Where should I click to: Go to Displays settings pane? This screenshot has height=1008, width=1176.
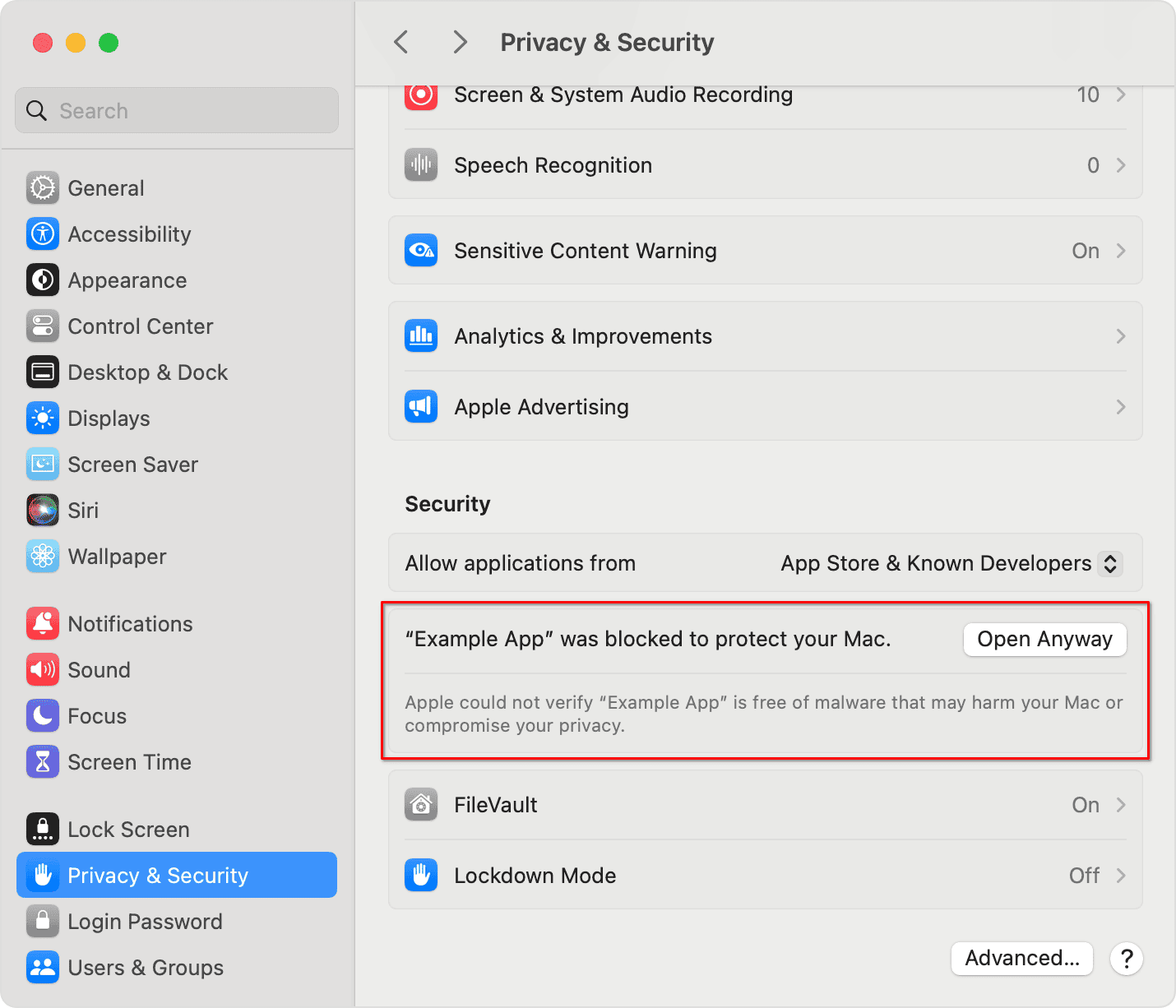109,418
